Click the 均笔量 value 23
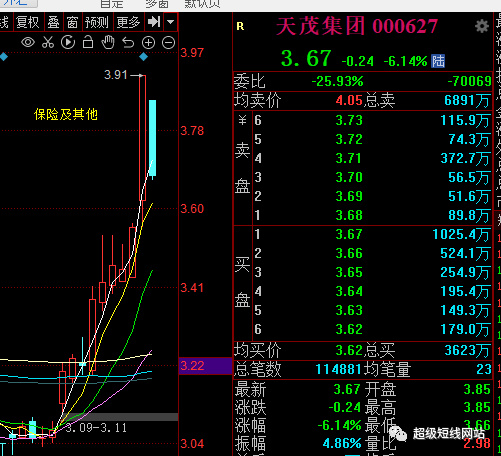 [x=484, y=369]
